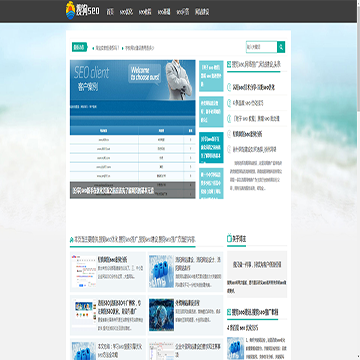Open the second top navigation menu item
The width and height of the screenshot is (360, 360).
(126, 12)
